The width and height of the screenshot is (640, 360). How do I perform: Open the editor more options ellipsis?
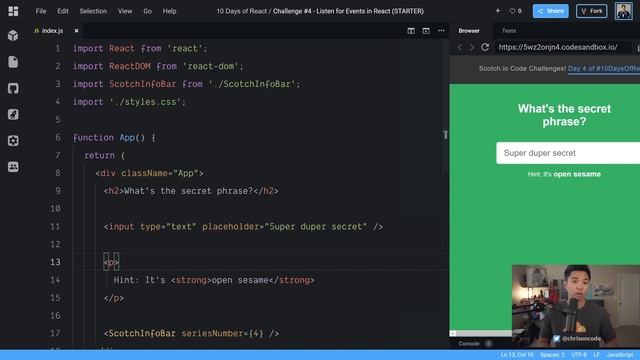(441, 31)
